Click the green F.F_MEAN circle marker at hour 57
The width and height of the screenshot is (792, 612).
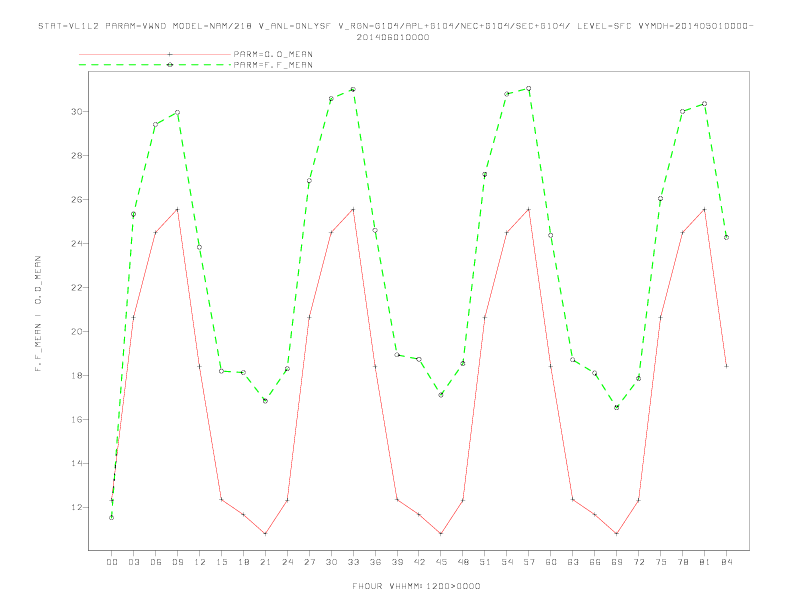click(529, 88)
